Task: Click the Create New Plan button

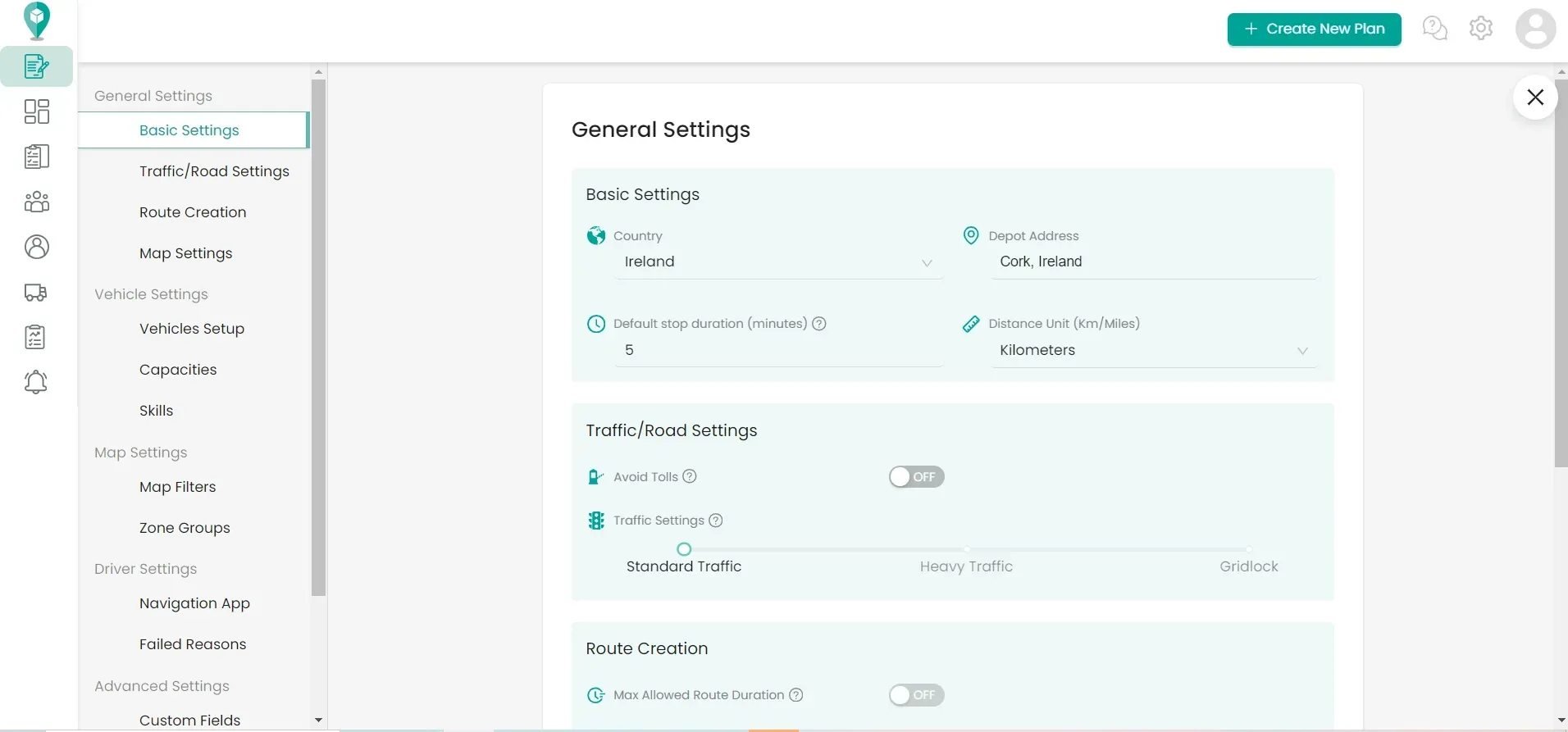Action: (1314, 29)
